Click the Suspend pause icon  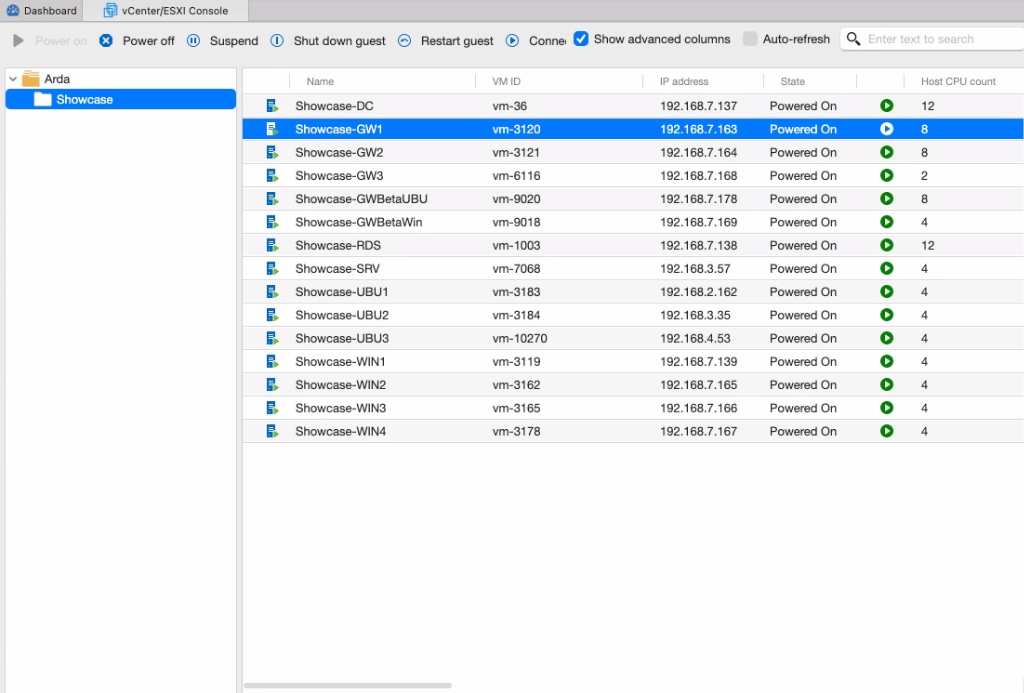click(x=194, y=41)
